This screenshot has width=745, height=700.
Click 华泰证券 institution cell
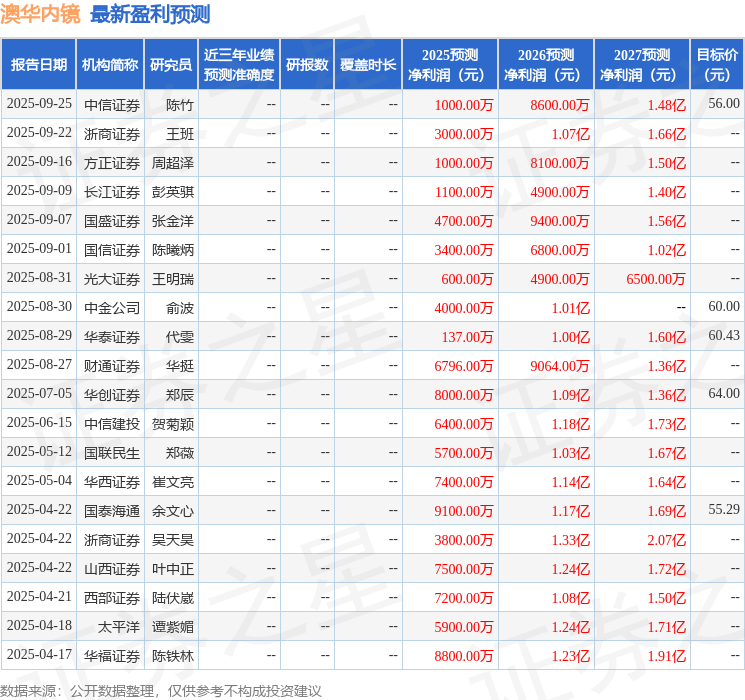tap(112, 337)
